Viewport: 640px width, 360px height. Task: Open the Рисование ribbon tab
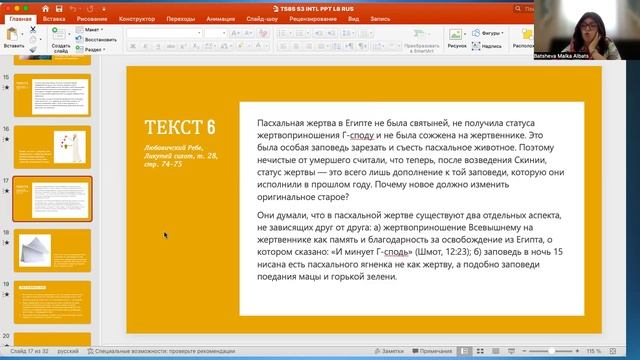pyautogui.click(x=92, y=19)
